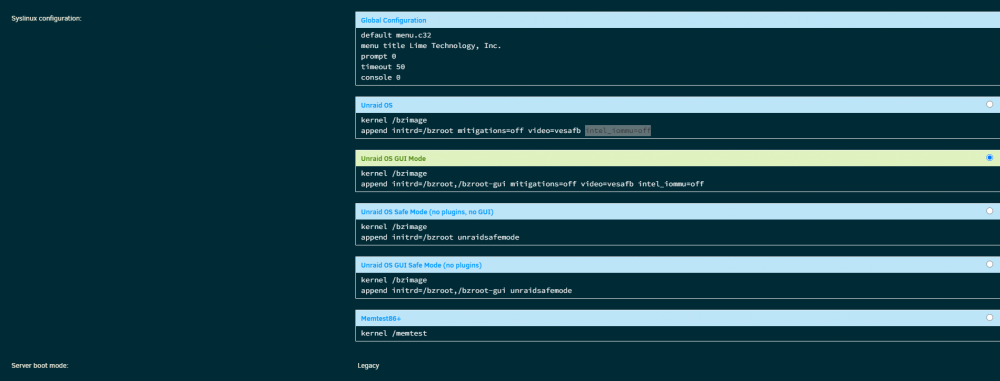The width and height of the screenshot is (1000, 381).
Task: Click the 'menu title Lime Technology, Inc.' line
Action: tap(431, 46)
